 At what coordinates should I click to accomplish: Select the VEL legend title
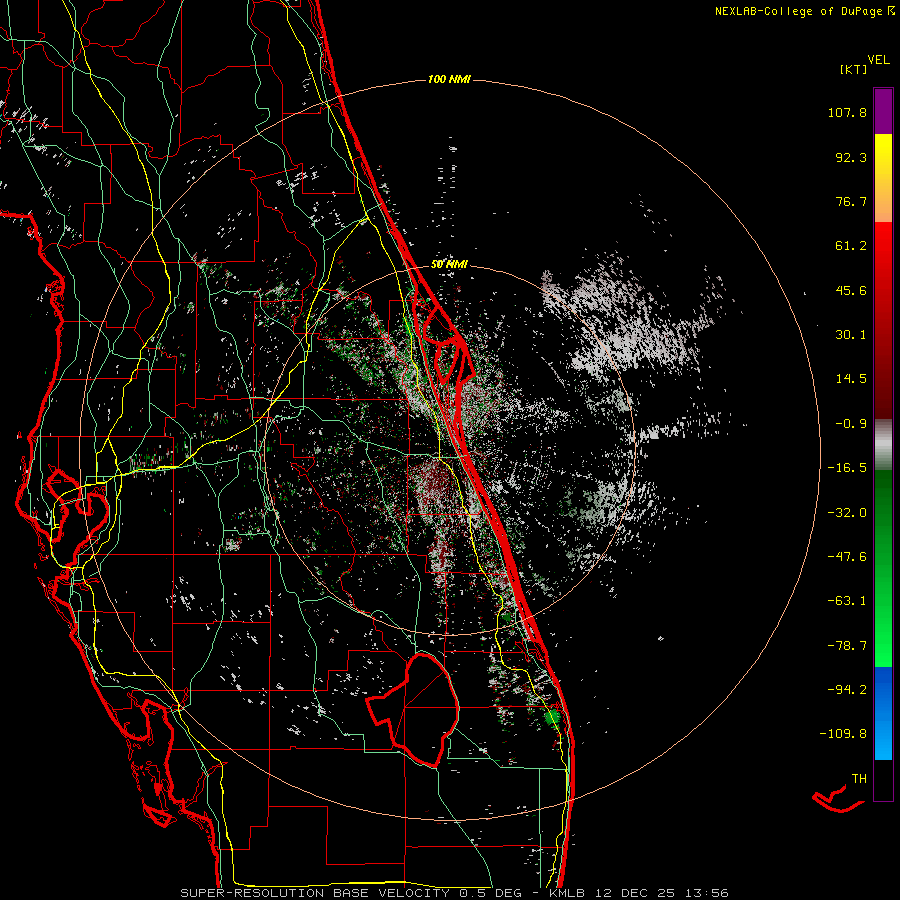pos(878,60)
